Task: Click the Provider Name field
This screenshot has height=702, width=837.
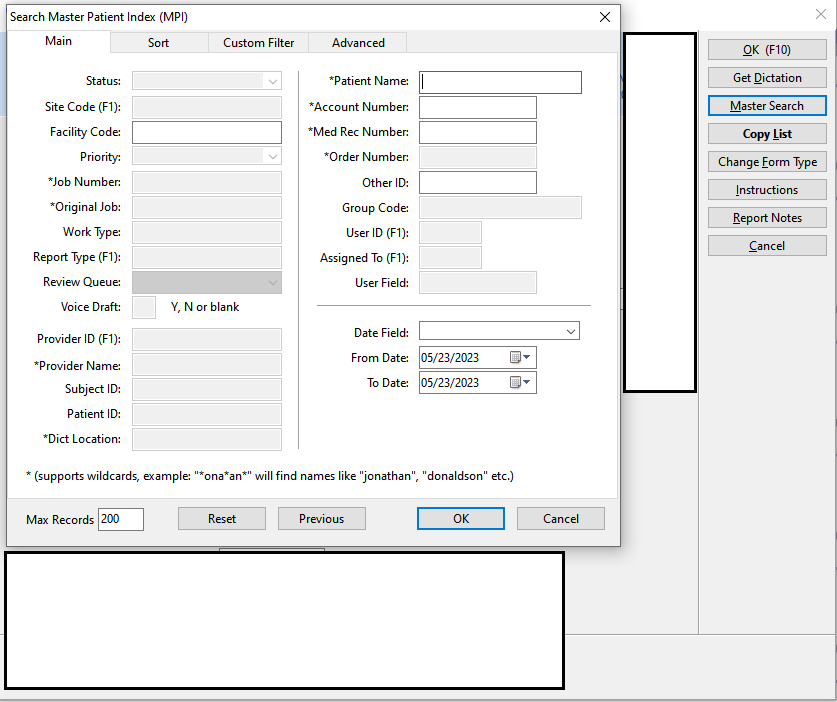Action: tap(207, 365)
